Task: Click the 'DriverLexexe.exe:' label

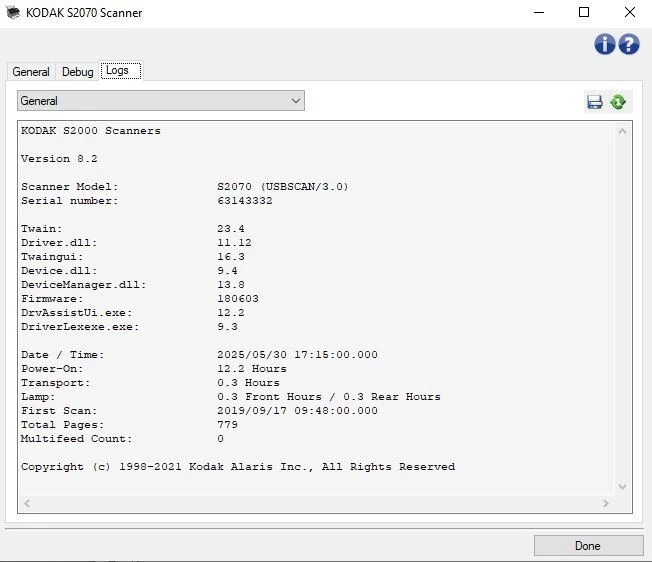Action: pos(80,327)
